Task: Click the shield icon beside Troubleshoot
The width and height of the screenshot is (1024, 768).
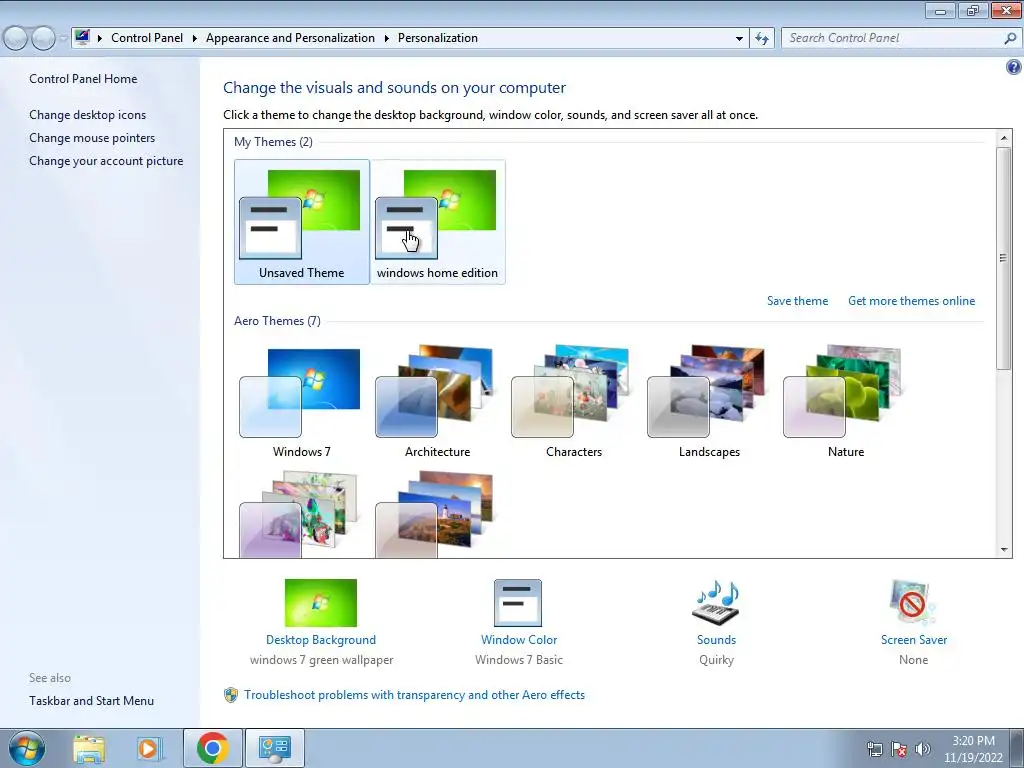Action: [x=231, y=695]
